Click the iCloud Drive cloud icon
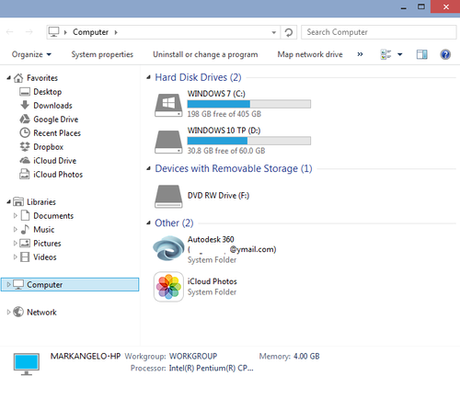The height and width of the screenshot is (399, 460). pos(25,160)
